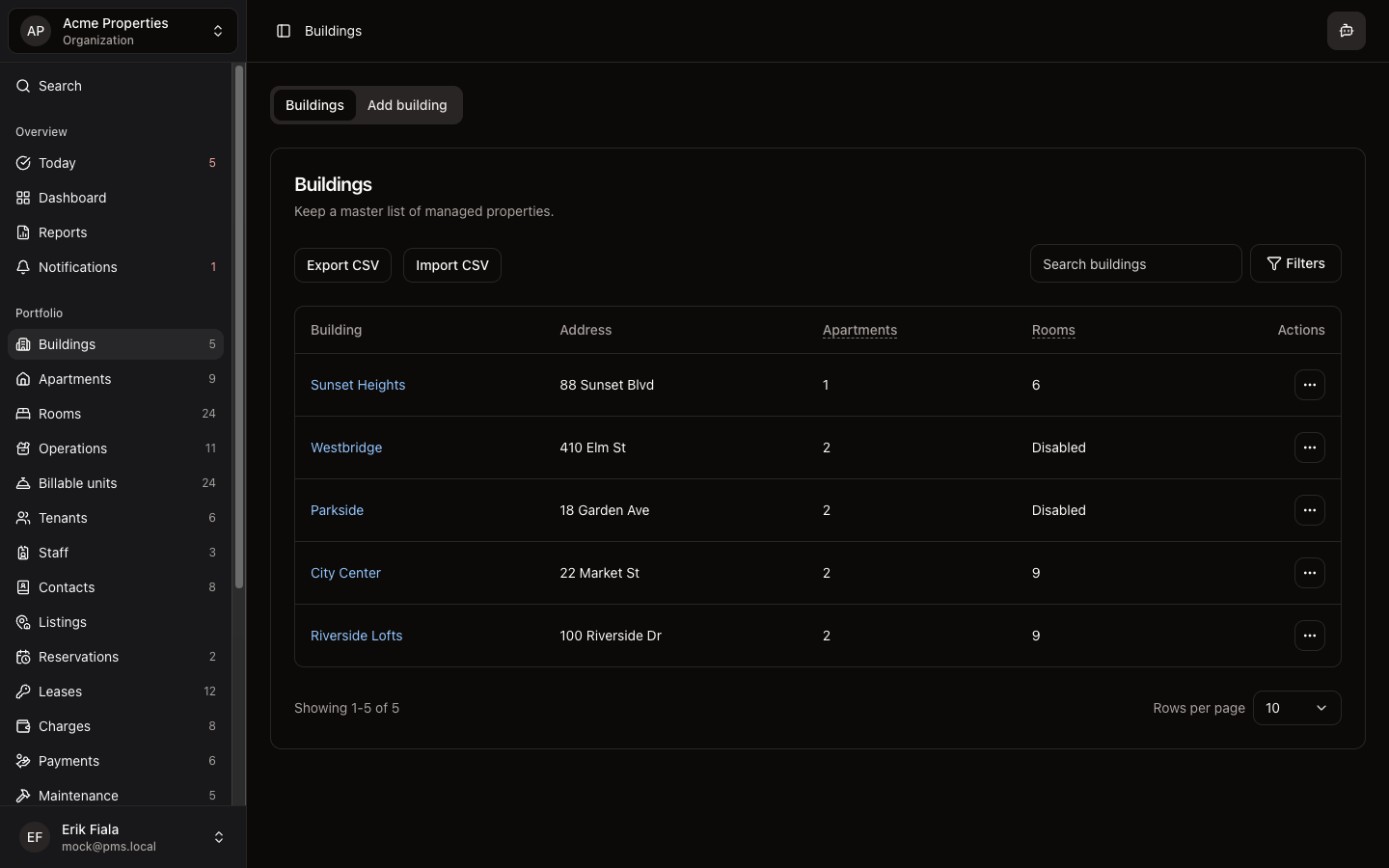Screen dimensions: 1389x868
Task: Open Notifications bell in sidebar
Action: [x=23, y=267]
